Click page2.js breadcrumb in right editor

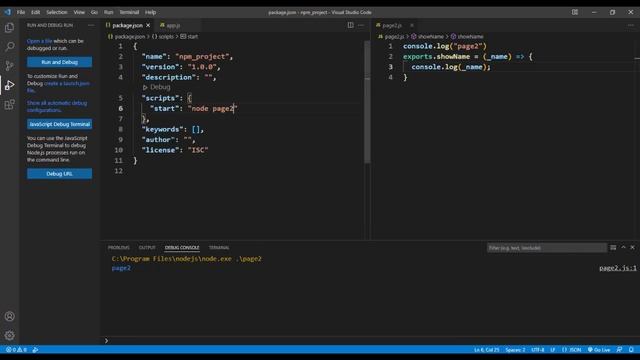click(x=391, y=37)
